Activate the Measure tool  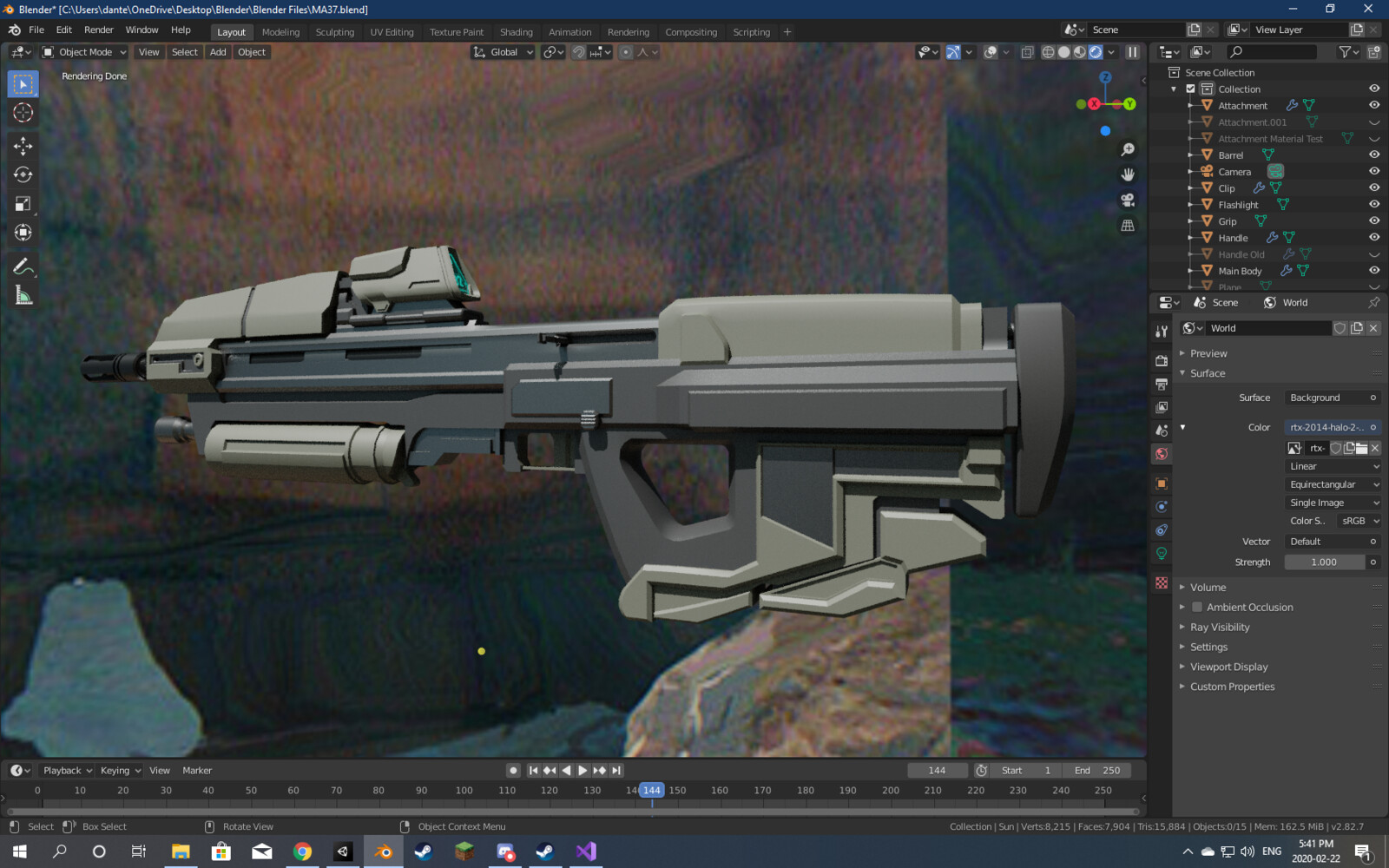tap(22, 295)
